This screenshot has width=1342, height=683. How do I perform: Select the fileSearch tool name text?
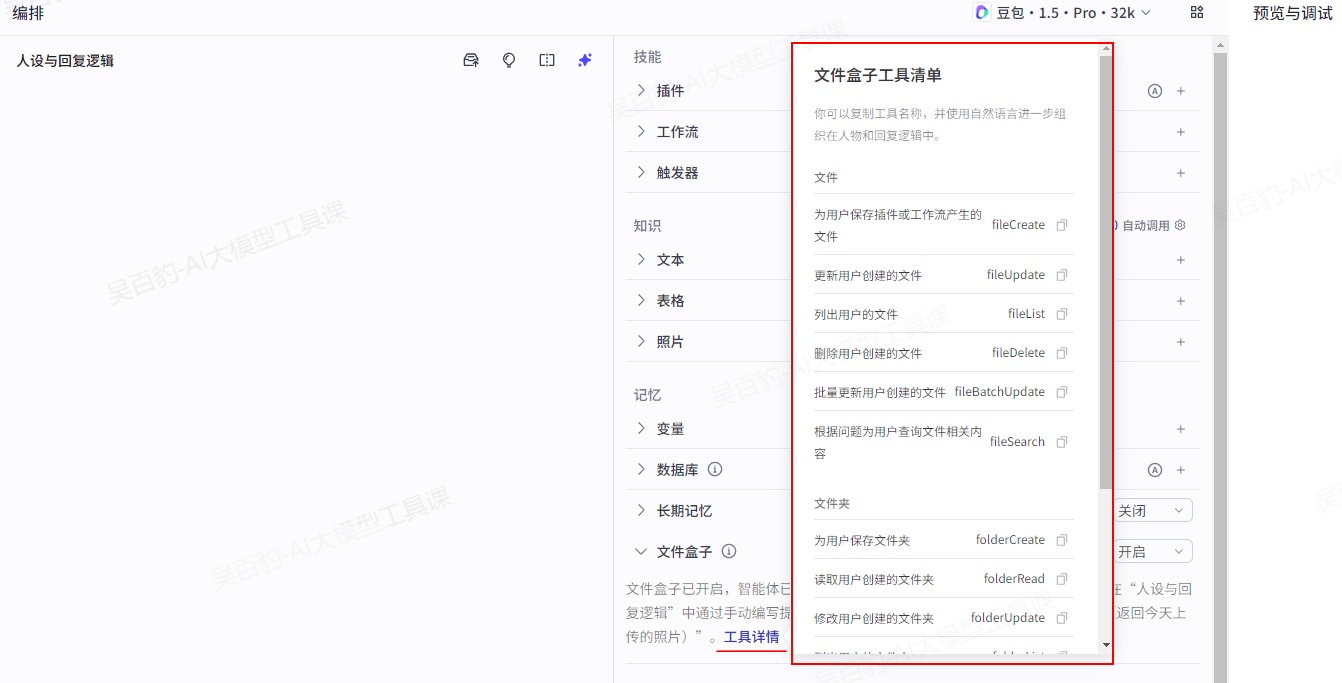pos(1017,442)
